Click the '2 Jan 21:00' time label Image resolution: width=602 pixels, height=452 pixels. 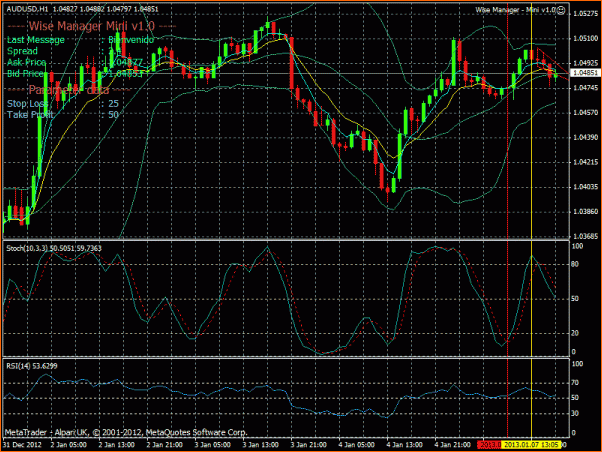click(164, 445)
